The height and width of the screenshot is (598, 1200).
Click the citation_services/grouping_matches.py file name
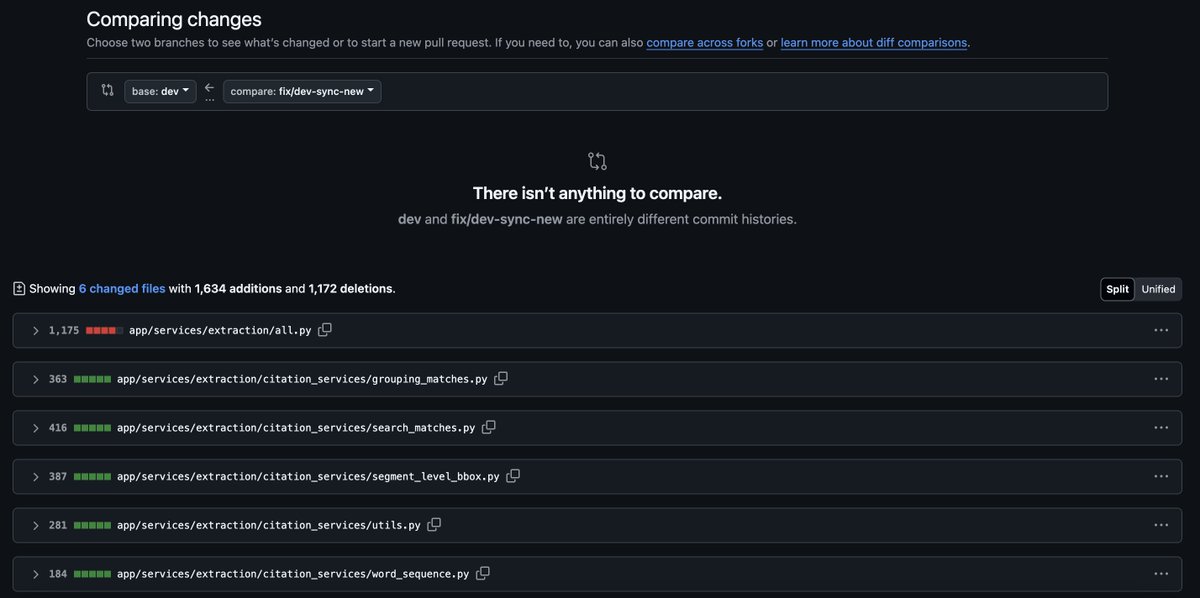pos(302,379)
